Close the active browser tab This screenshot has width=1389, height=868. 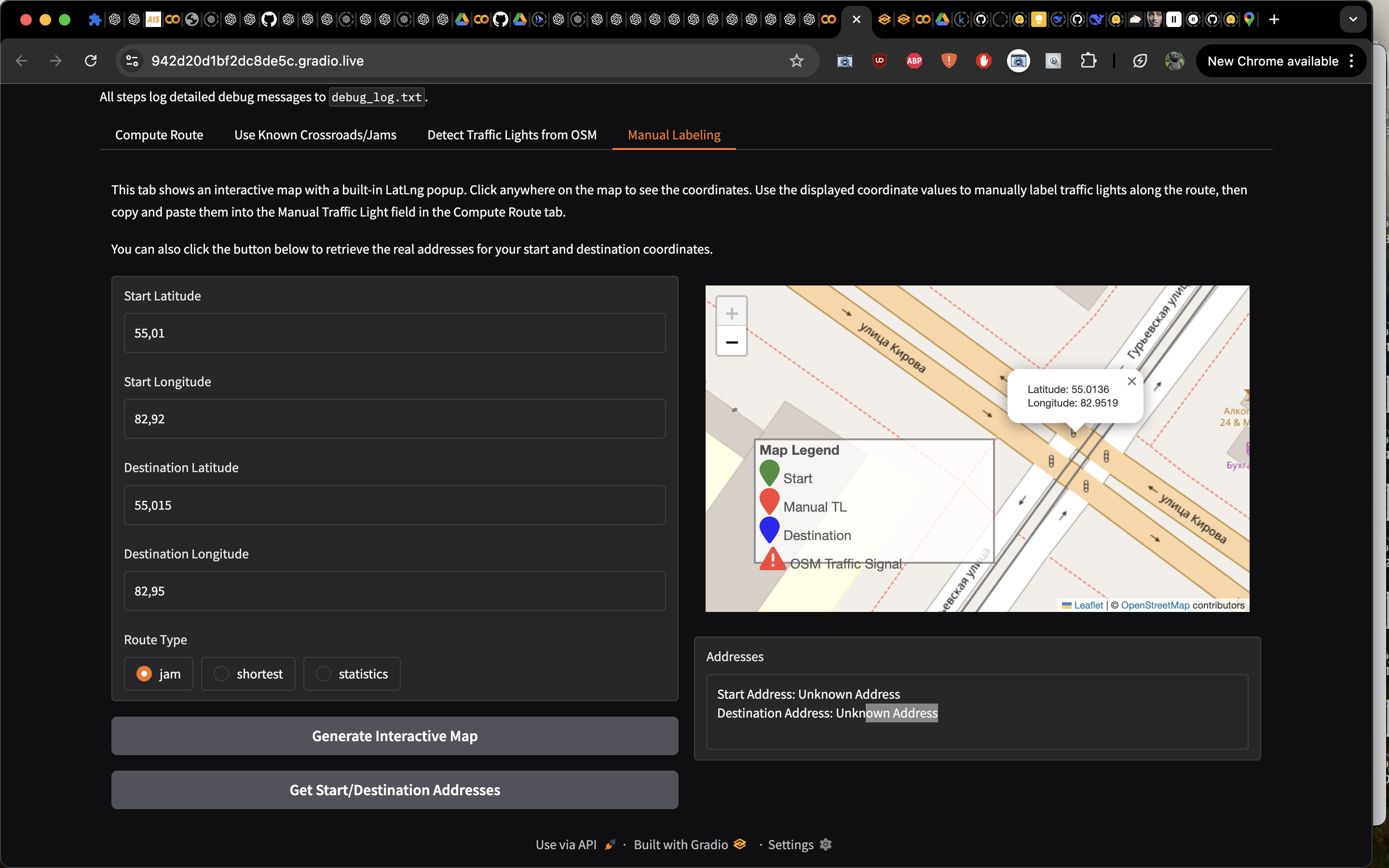click(x=857, y=19)
